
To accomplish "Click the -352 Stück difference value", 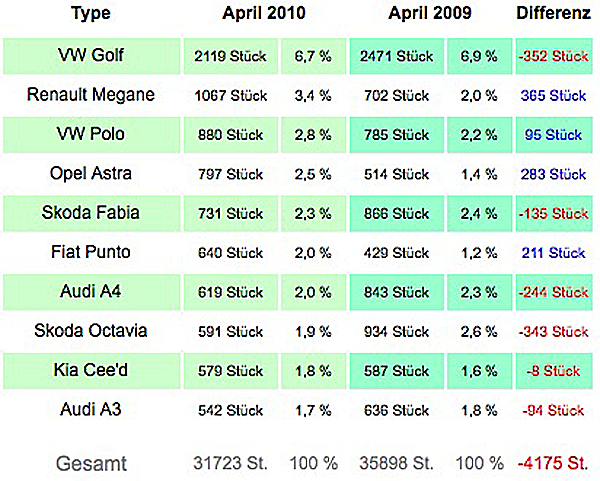I will click(554, 56).
